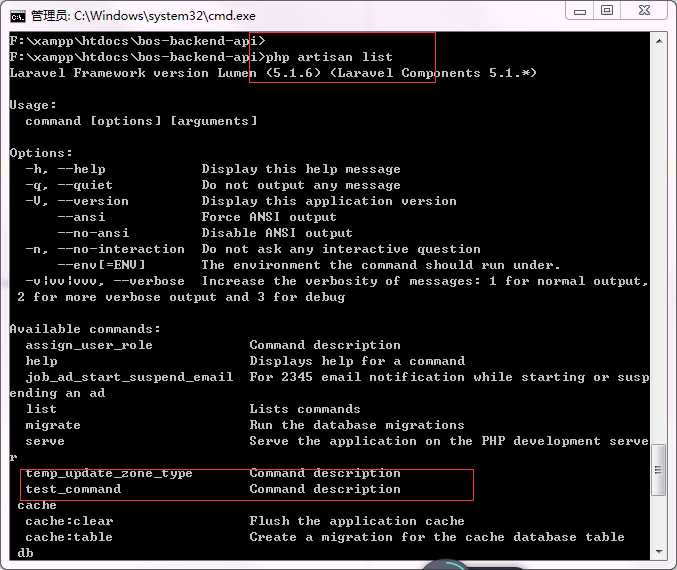Click the 'php artisan list' command text

[x=329, y=57]
